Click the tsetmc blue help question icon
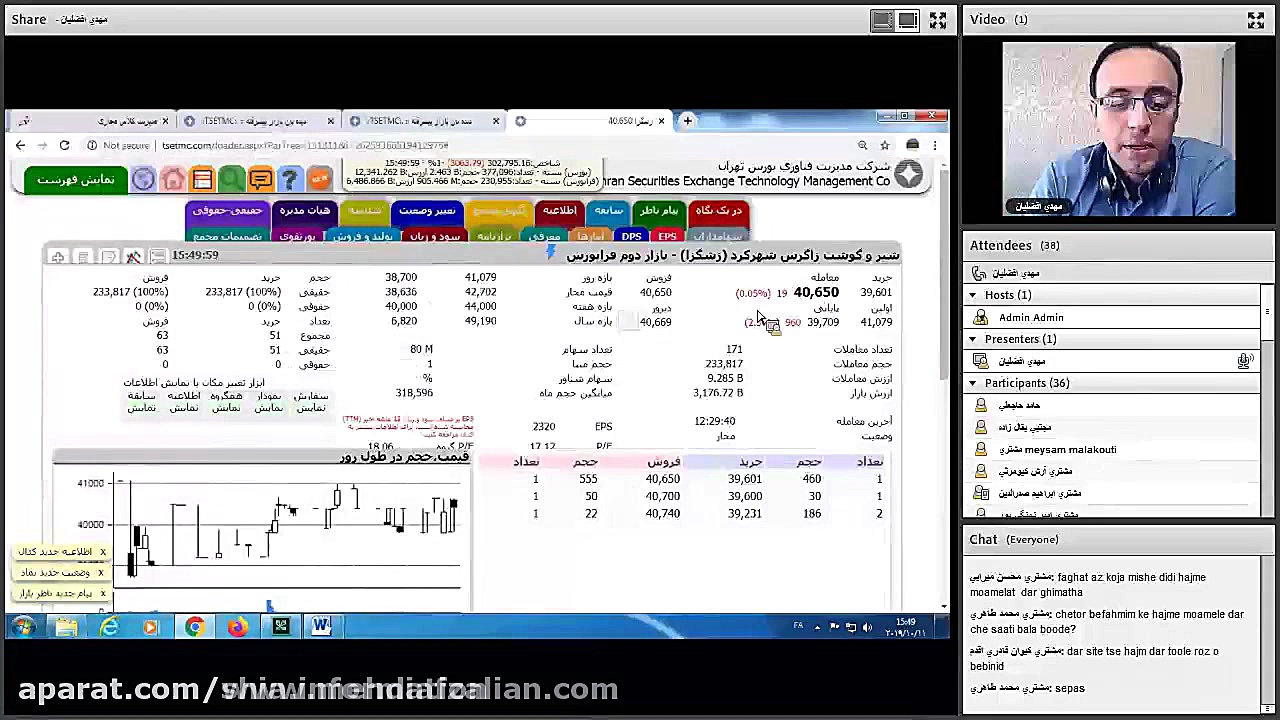Viewport: 1280px width, 720px height. click(289, 179)
